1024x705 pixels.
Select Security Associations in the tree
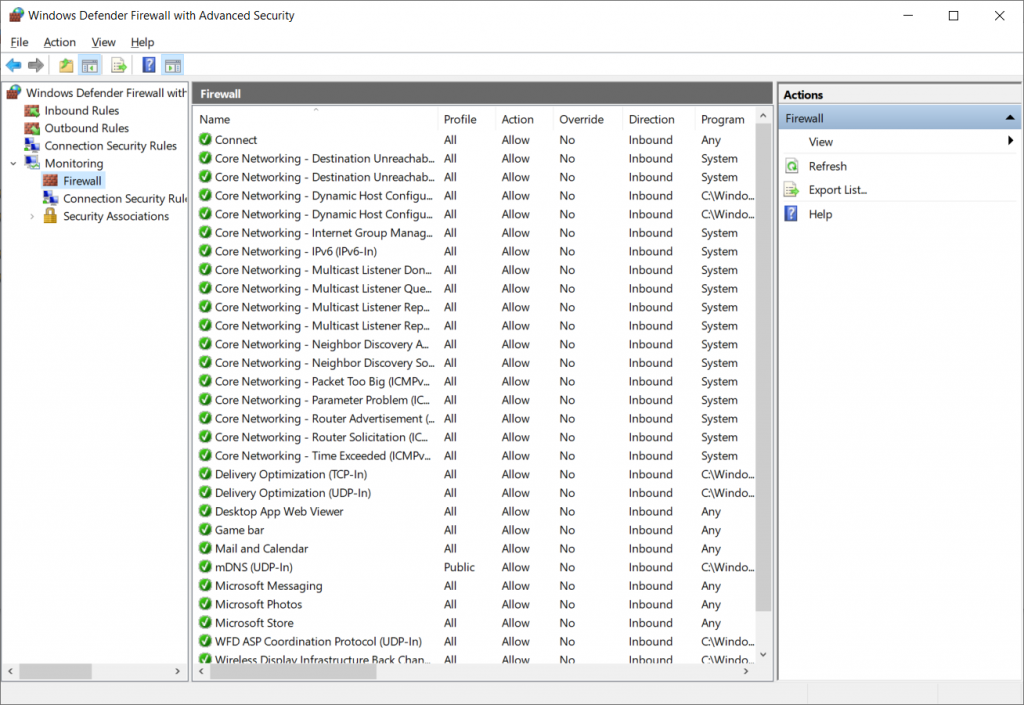pyautogui.click(x=116, y=216)
